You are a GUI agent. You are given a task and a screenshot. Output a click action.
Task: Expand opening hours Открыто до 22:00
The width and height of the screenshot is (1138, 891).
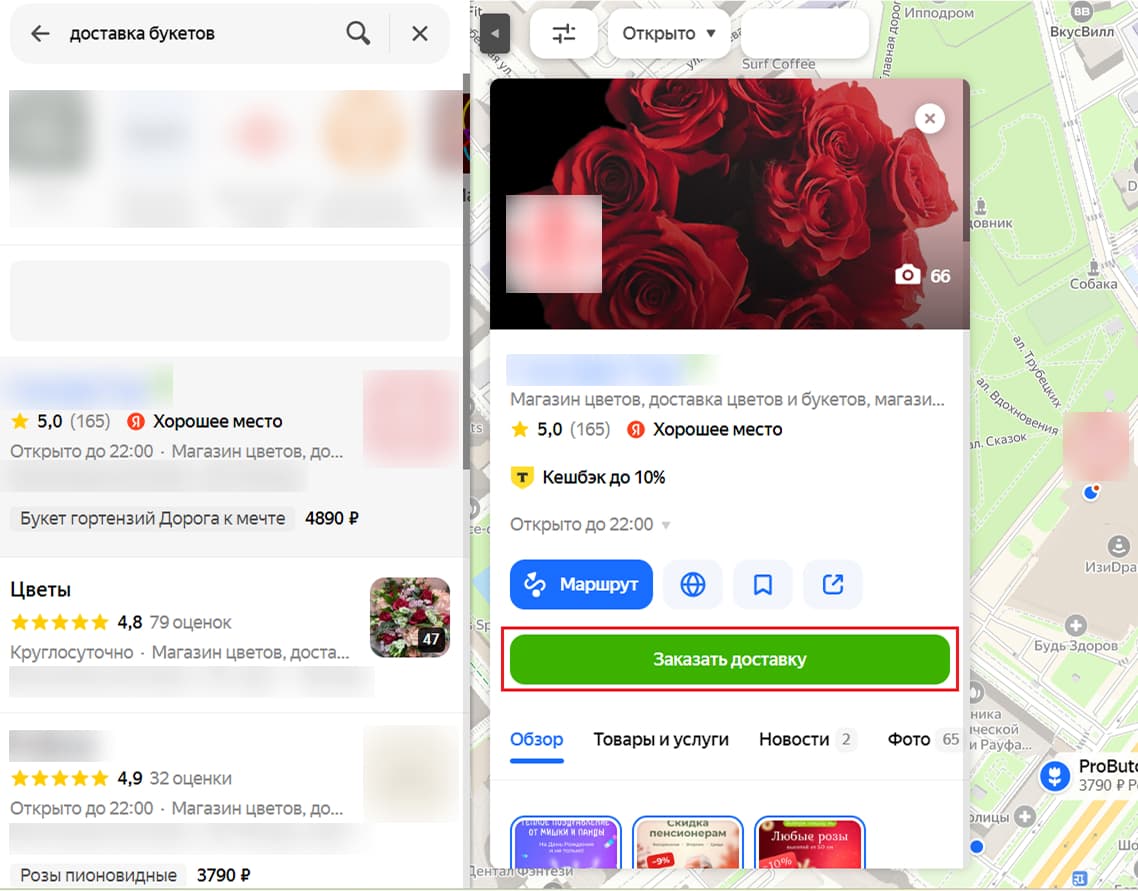[590, 525]
